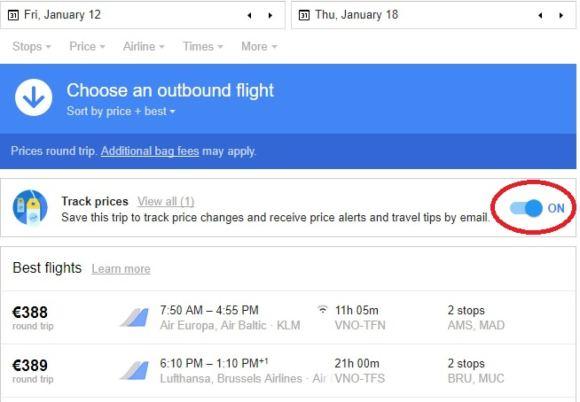Go to previous day for return date
This screenshot has height=402, width=580.
pyautogui.click(x=540, y=16)
